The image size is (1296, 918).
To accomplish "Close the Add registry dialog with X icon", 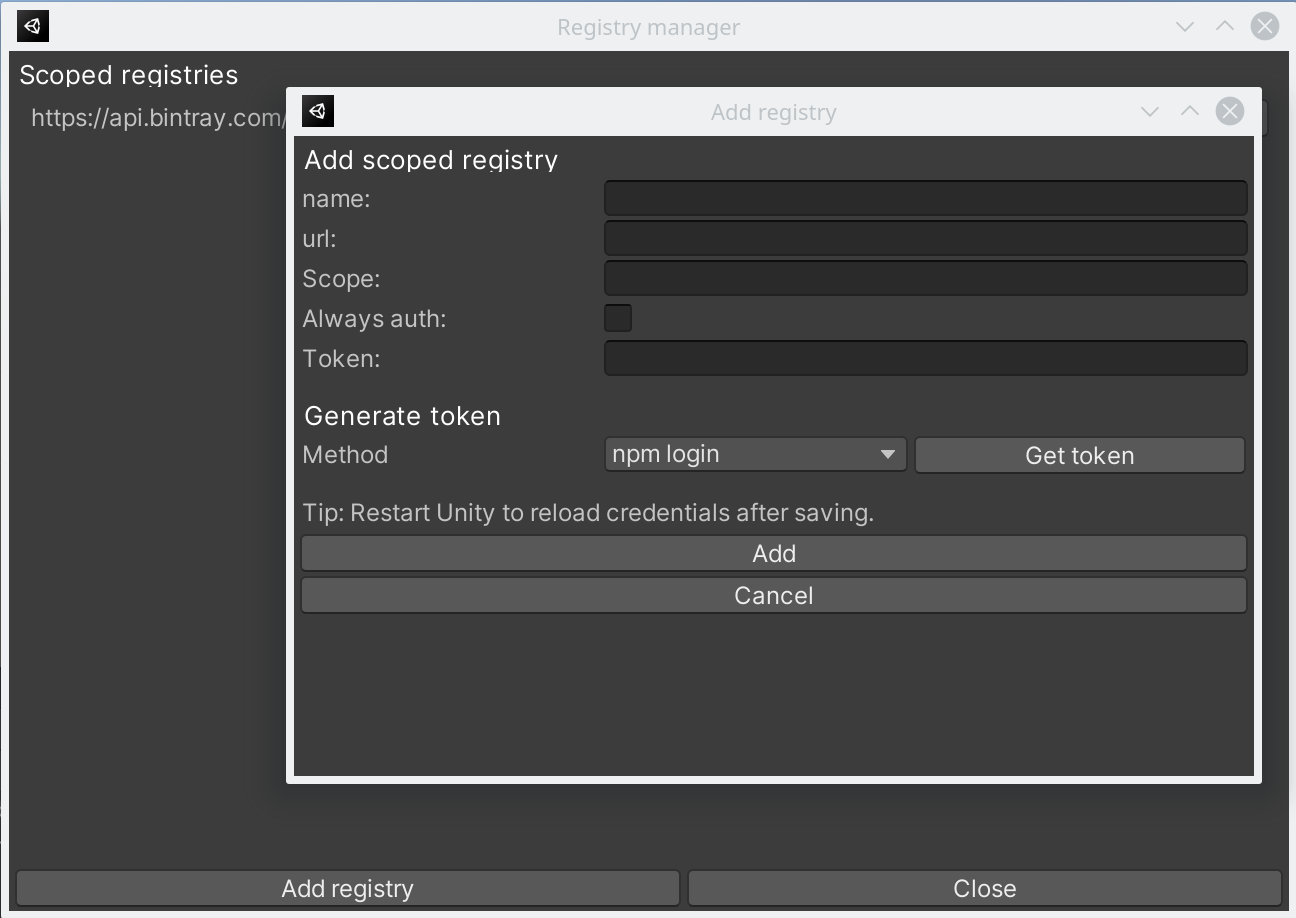I will [1230, 112].
